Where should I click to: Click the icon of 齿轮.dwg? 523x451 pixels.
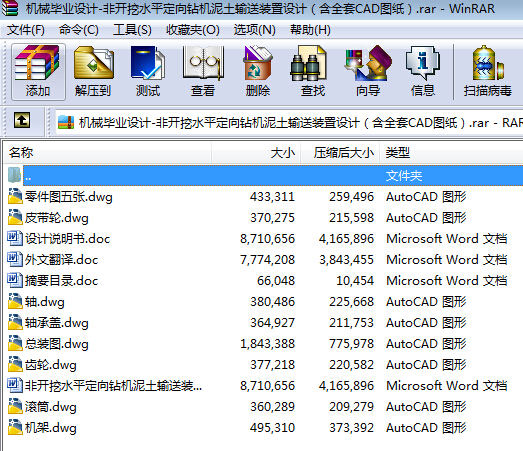[15, 364]
